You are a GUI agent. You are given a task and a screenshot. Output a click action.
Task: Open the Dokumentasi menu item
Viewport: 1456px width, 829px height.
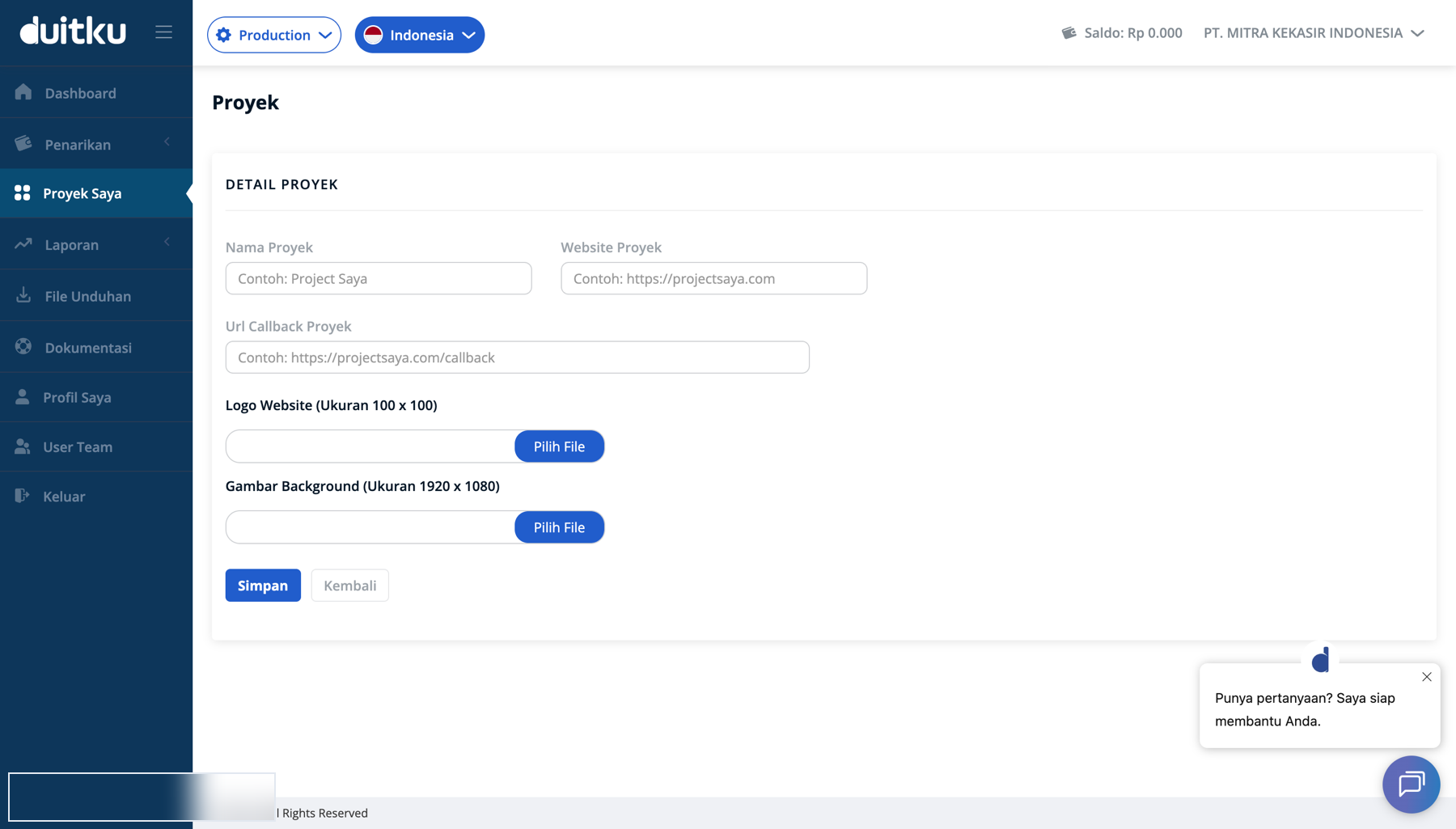pyautogui.click(x=96, y=347)
